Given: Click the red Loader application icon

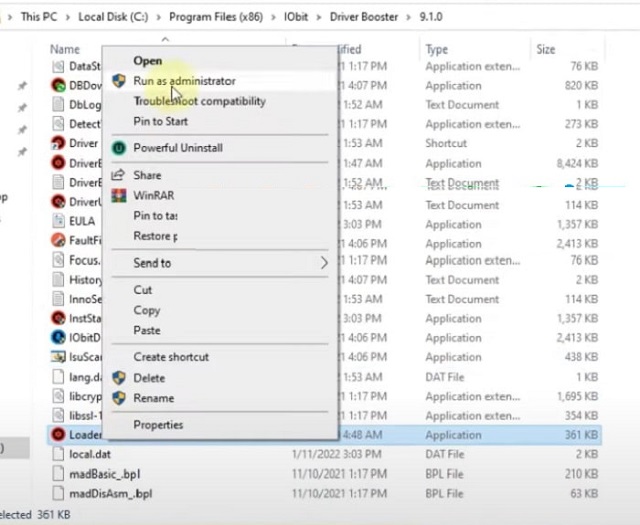Looking at the screenshot, I should [x=58, y=435].
